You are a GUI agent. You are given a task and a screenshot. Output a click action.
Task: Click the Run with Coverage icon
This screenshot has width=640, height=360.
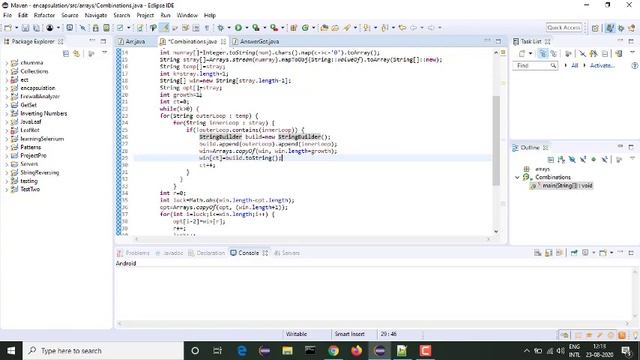click(256, 28)
